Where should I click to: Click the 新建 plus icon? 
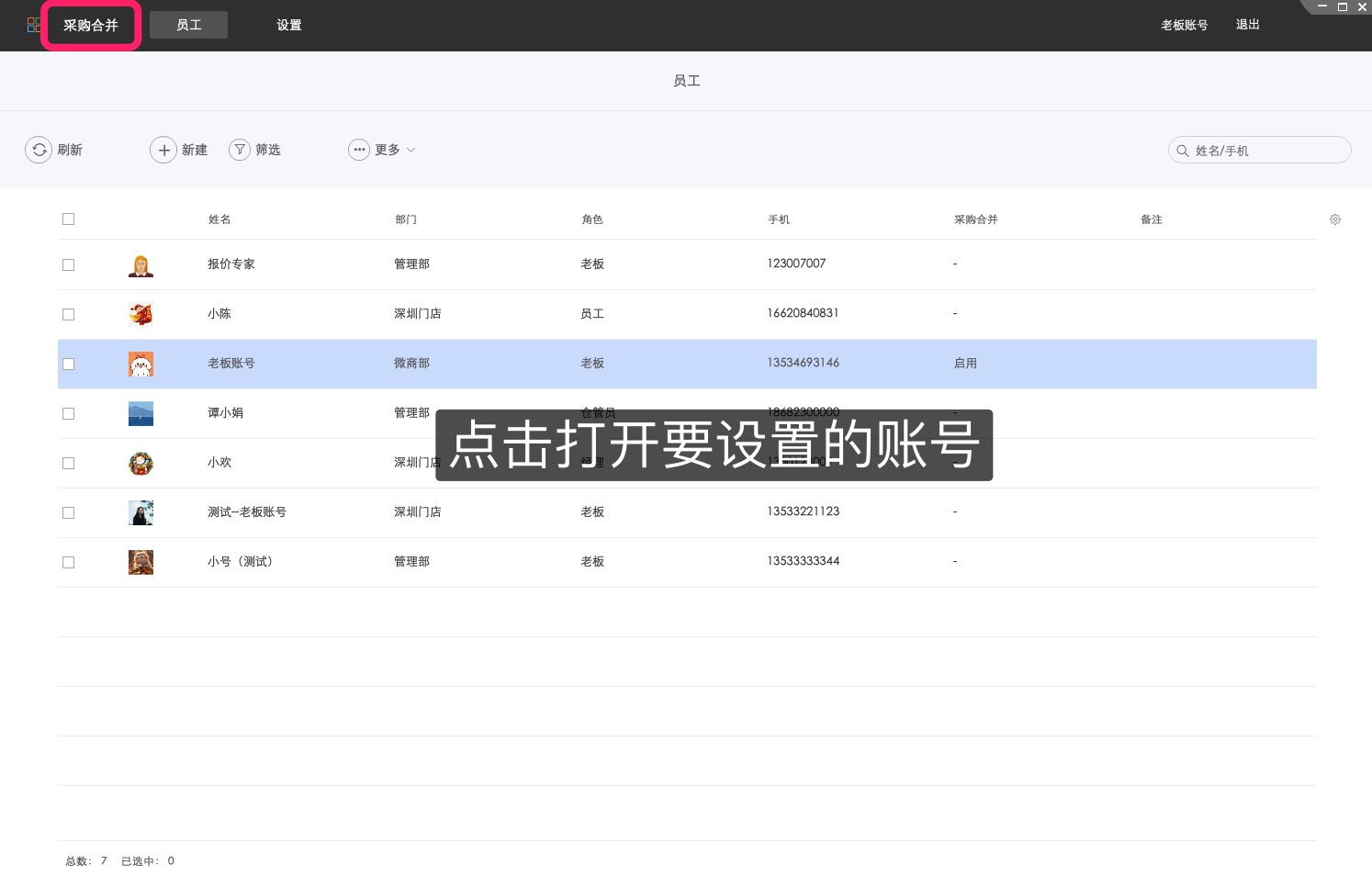[x=163, y=150]
